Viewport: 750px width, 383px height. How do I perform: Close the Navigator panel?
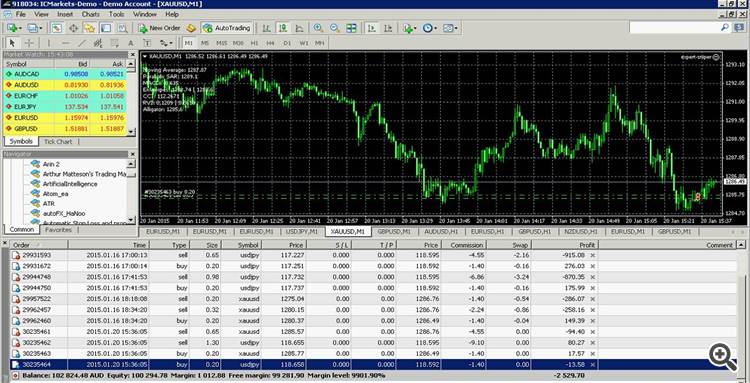132,154
